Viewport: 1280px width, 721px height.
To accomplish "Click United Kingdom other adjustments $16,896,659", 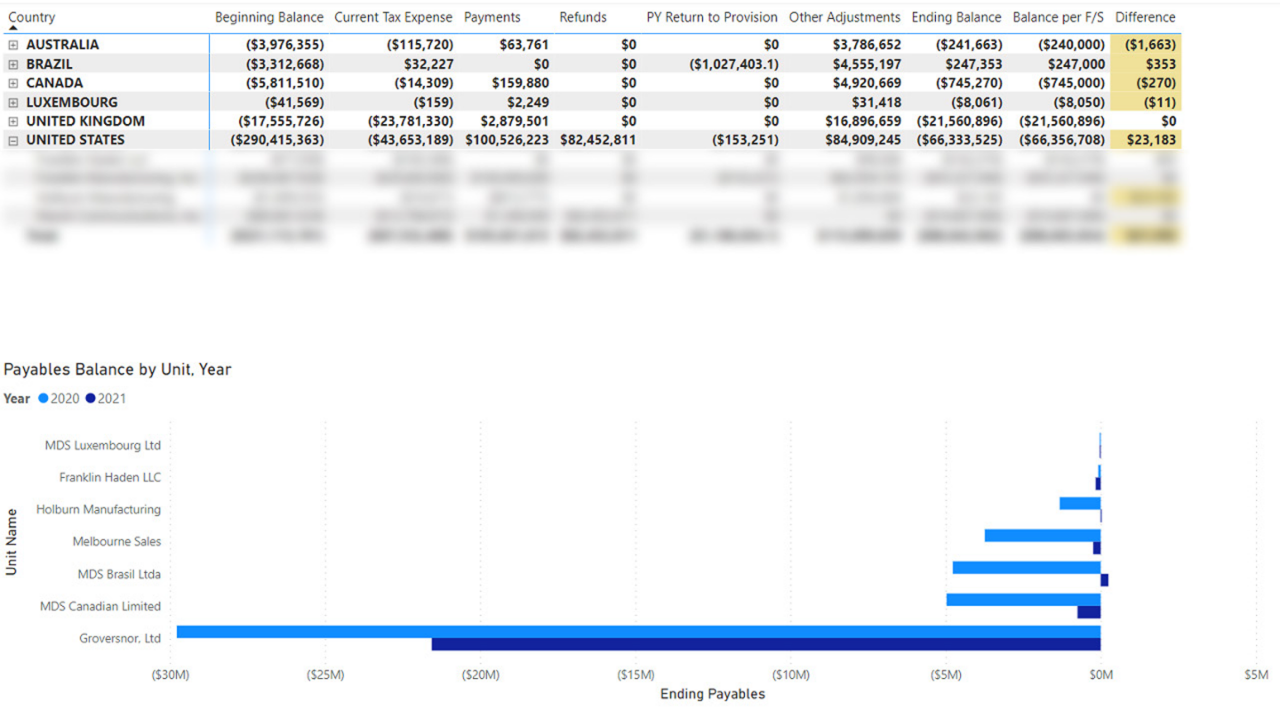I will (859, 121).
